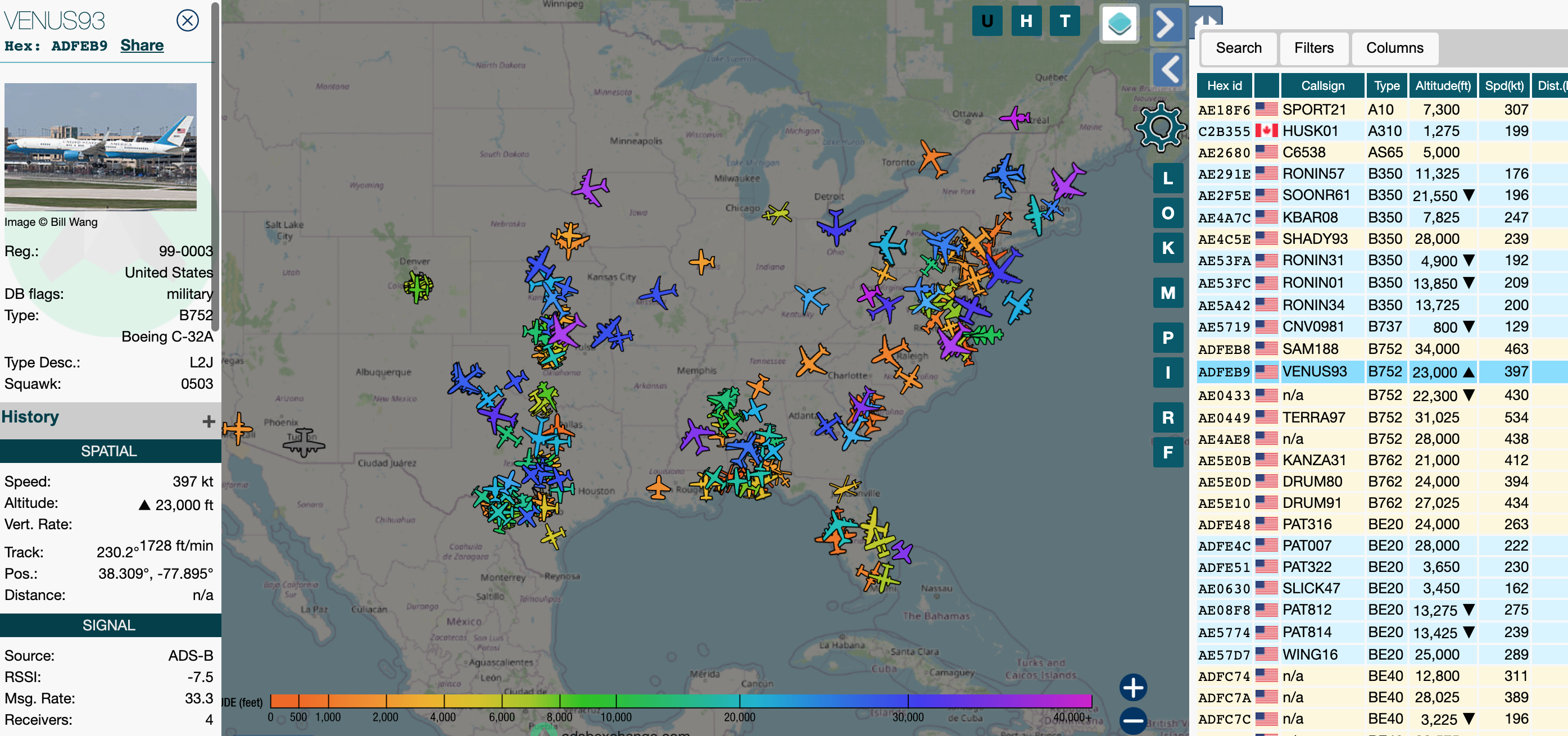Select the highlighted VENUS93 row
Screen dimensions: 1568x736
coord(1382,371)
